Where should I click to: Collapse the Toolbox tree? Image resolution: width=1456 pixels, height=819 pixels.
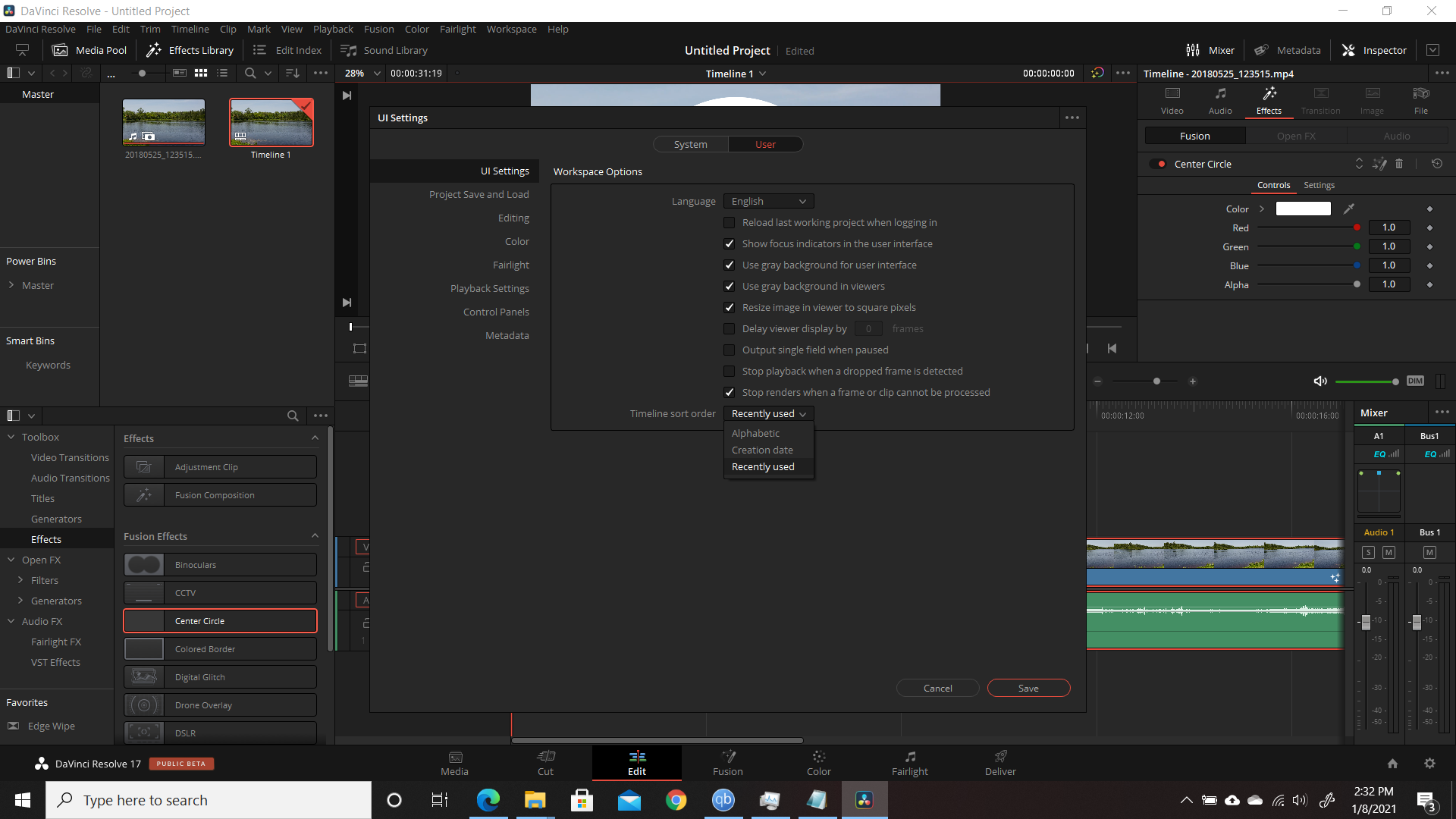pyautogui.click(x=11, y=437)
